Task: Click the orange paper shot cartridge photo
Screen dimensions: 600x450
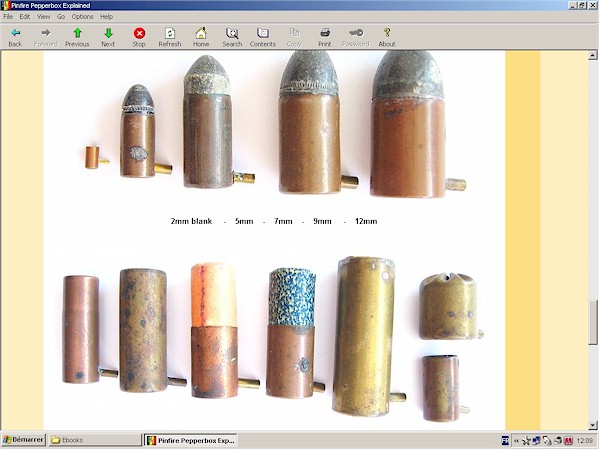Action: tap(224, 330)
